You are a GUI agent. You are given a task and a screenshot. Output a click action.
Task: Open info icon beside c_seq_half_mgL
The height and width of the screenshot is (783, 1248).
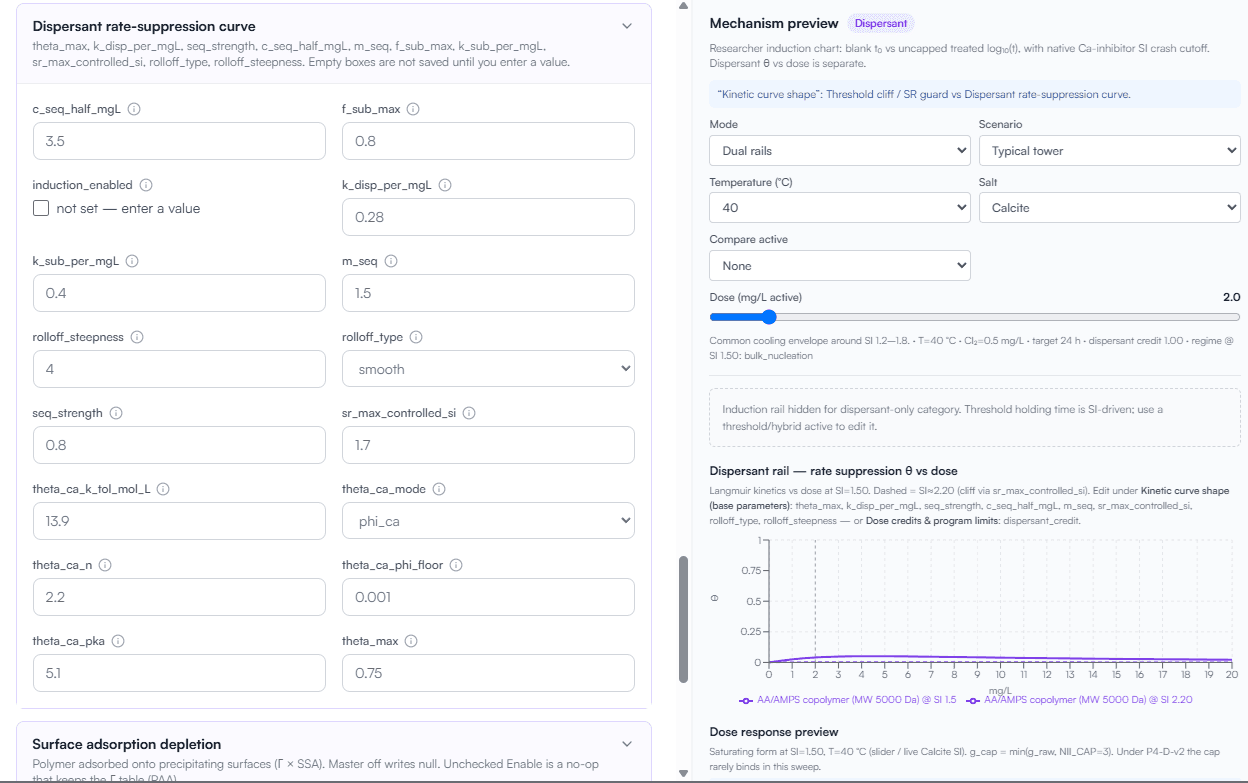click(x=134, y=109)
